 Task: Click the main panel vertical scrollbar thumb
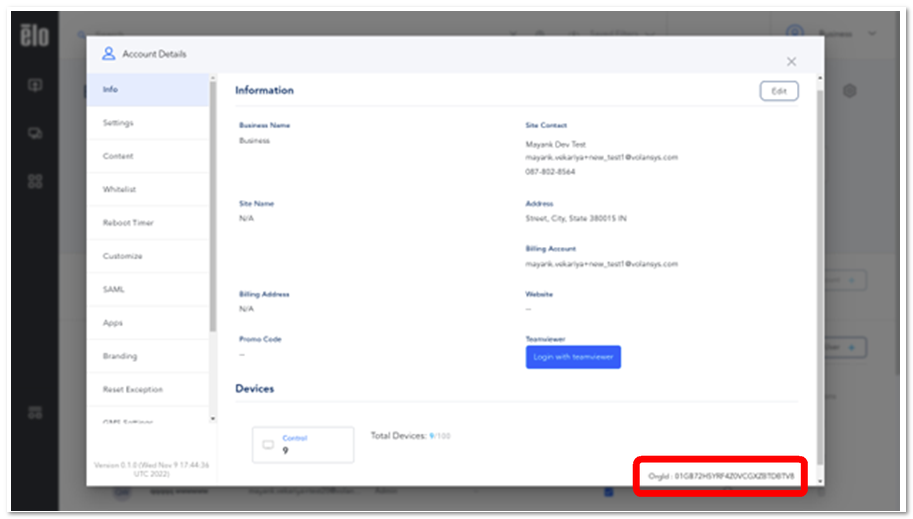(820, 277)
